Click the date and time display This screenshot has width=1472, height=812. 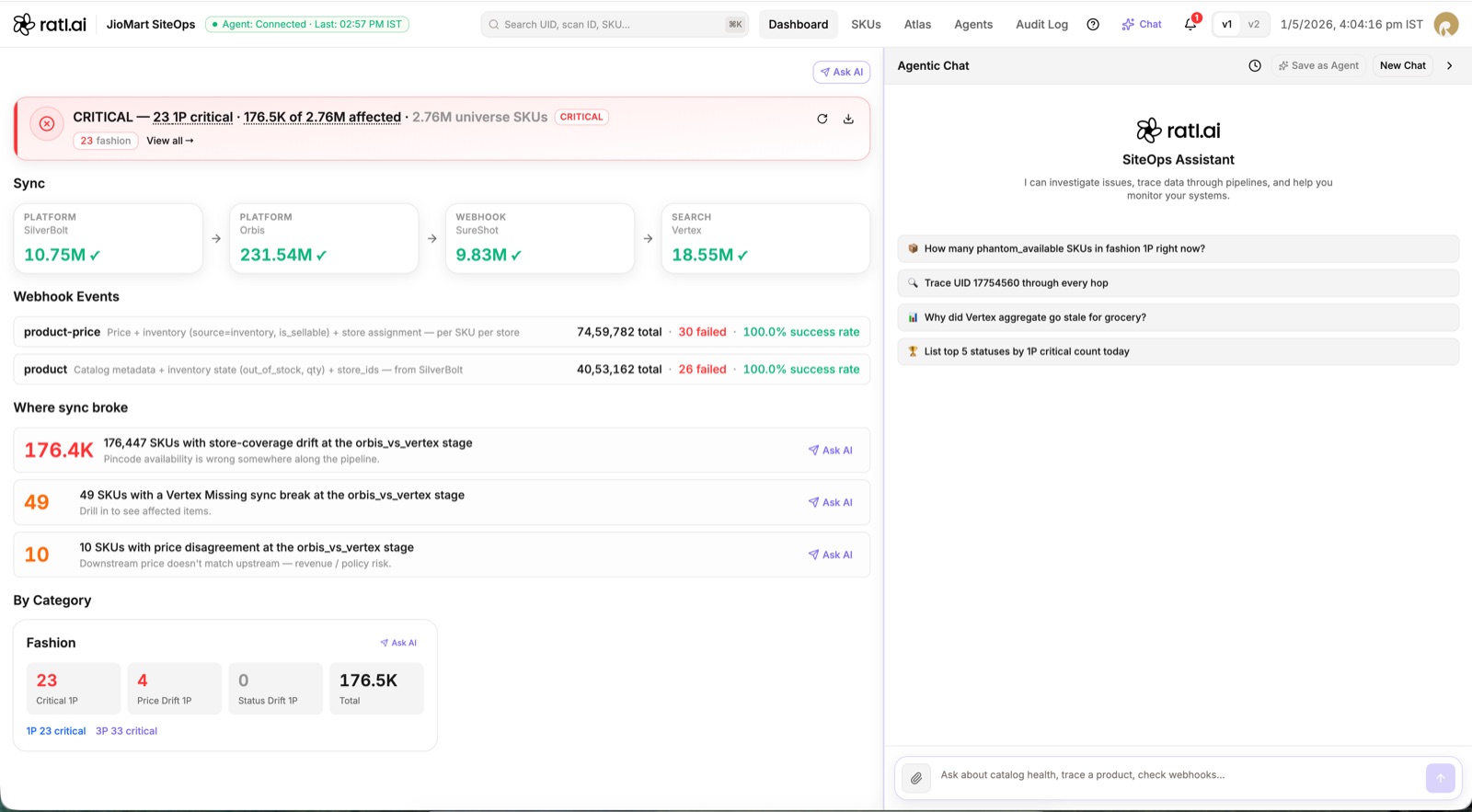tap(1351, 25)
